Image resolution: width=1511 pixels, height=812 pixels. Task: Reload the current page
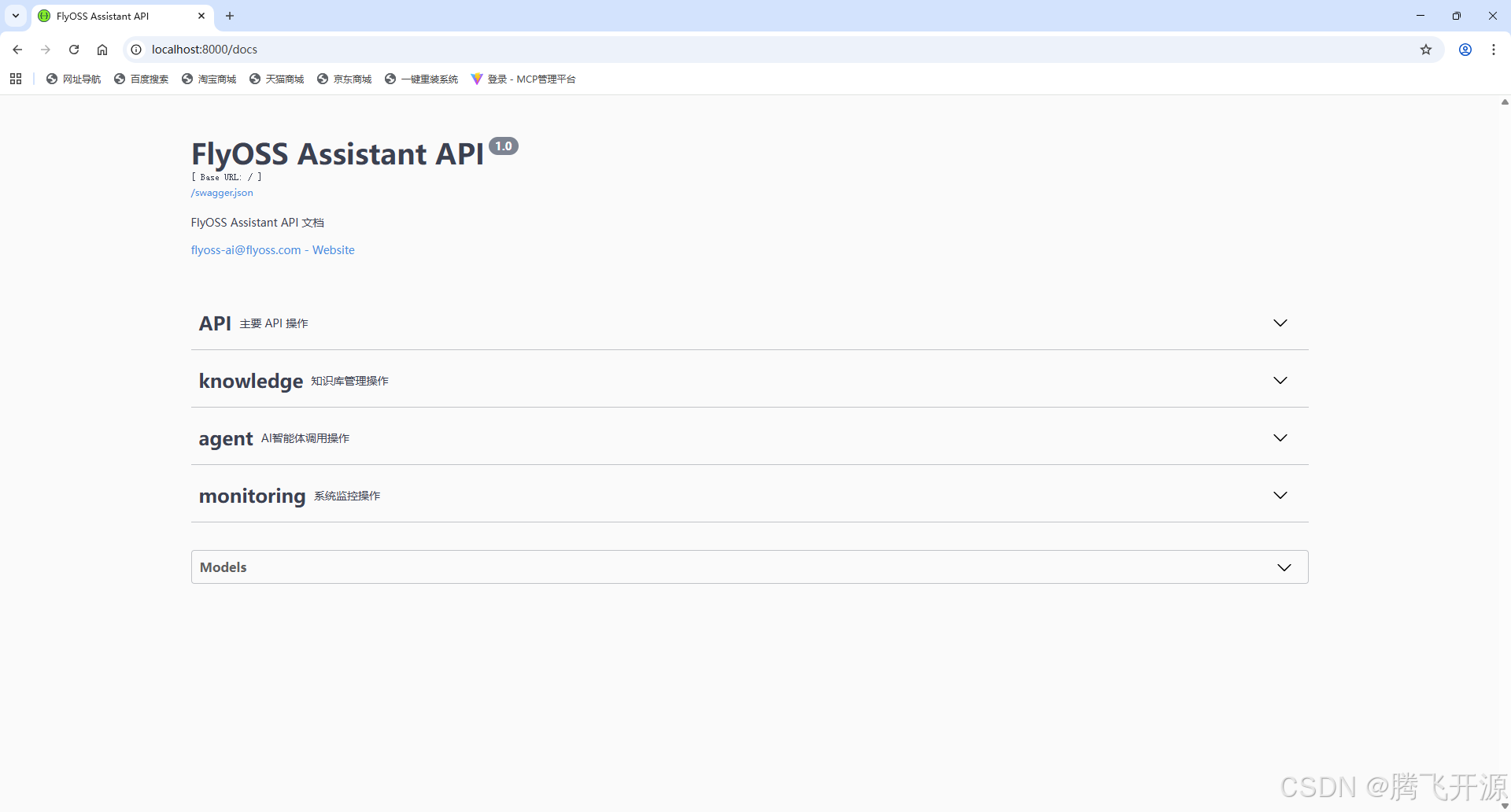(74, 50)
